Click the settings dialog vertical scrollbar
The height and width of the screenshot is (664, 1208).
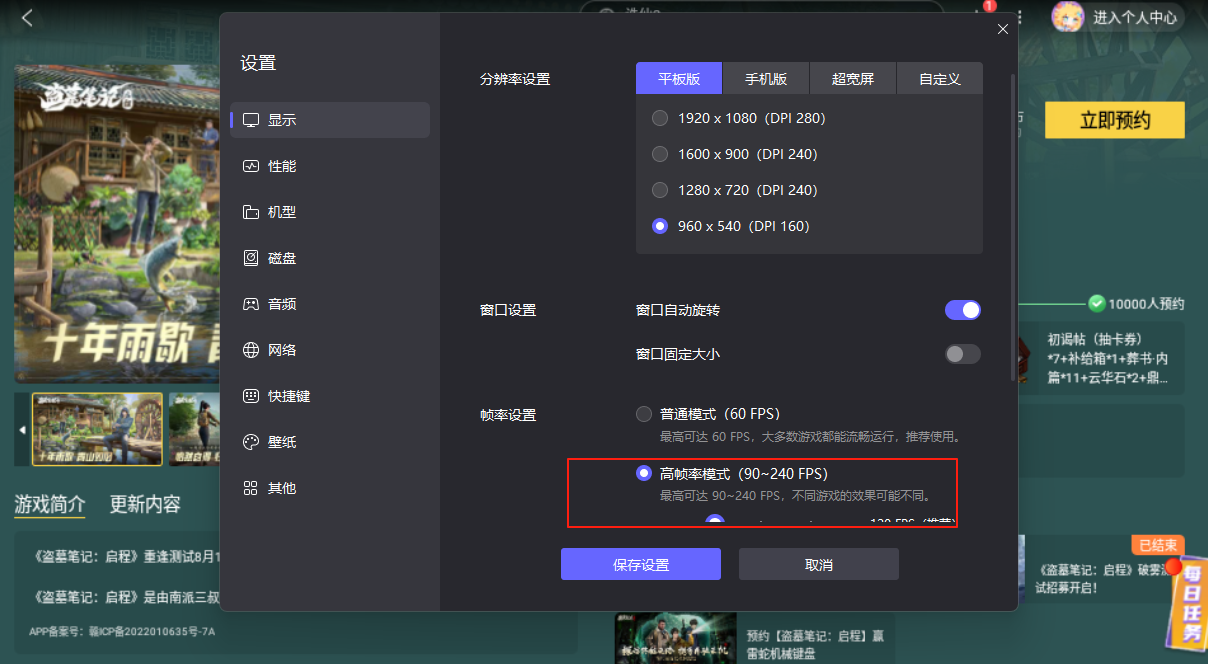point(1012,228)
